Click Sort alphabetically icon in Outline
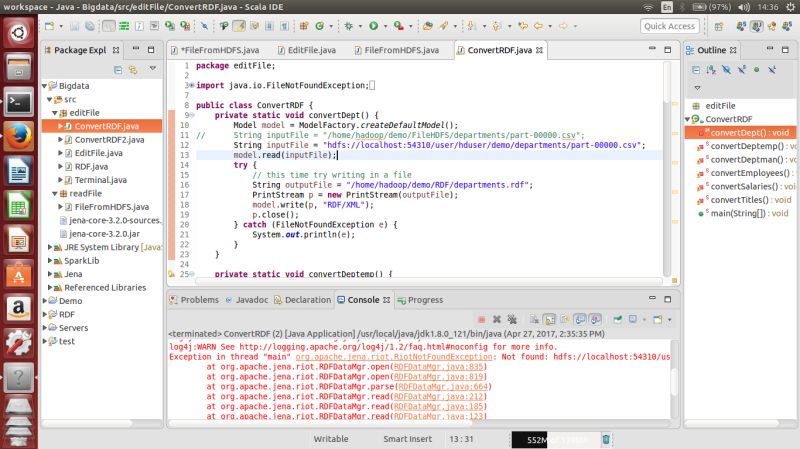Screen dimensions: 800x449 pos(711,70)
